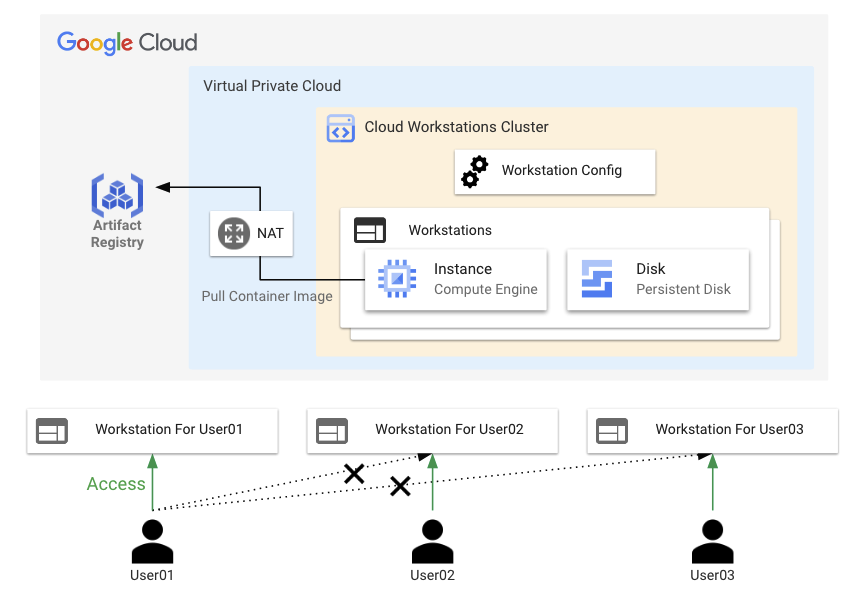Click the Artifact Registry caption text
Viewport: 867px width, 600px height.
pyautogui.click(x=117, y=234)
